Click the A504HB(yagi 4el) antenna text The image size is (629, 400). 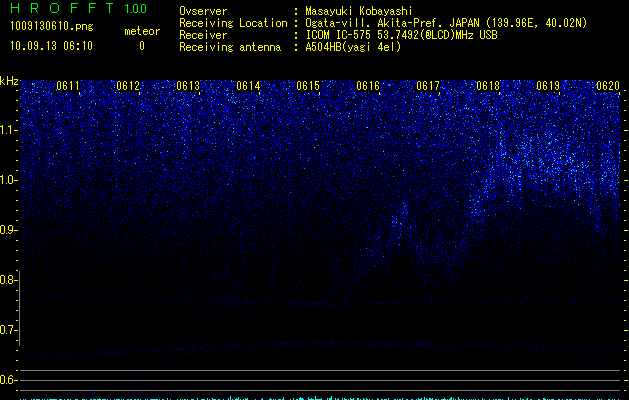[x=353, y=47]
